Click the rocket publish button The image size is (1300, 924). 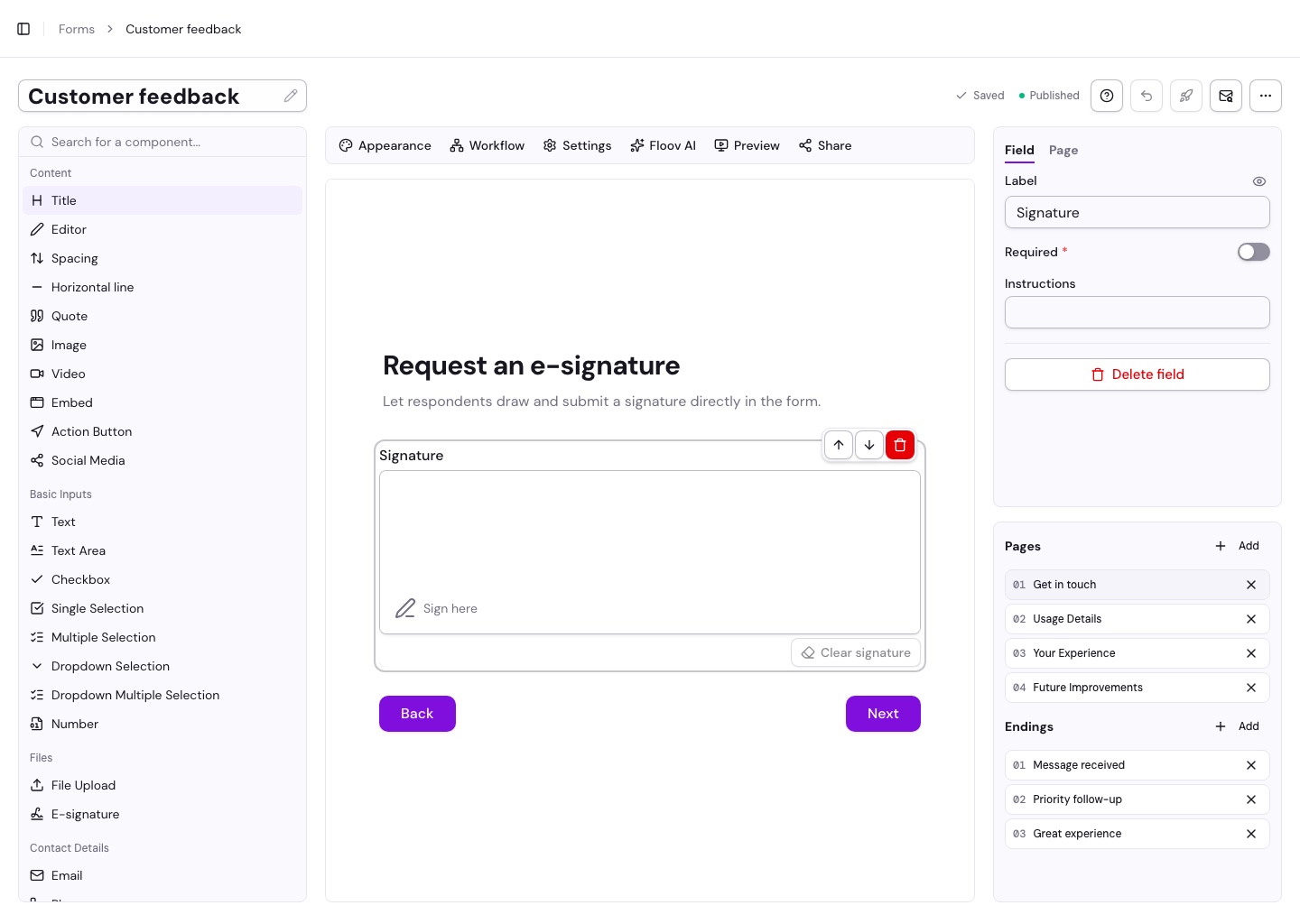1186,96
